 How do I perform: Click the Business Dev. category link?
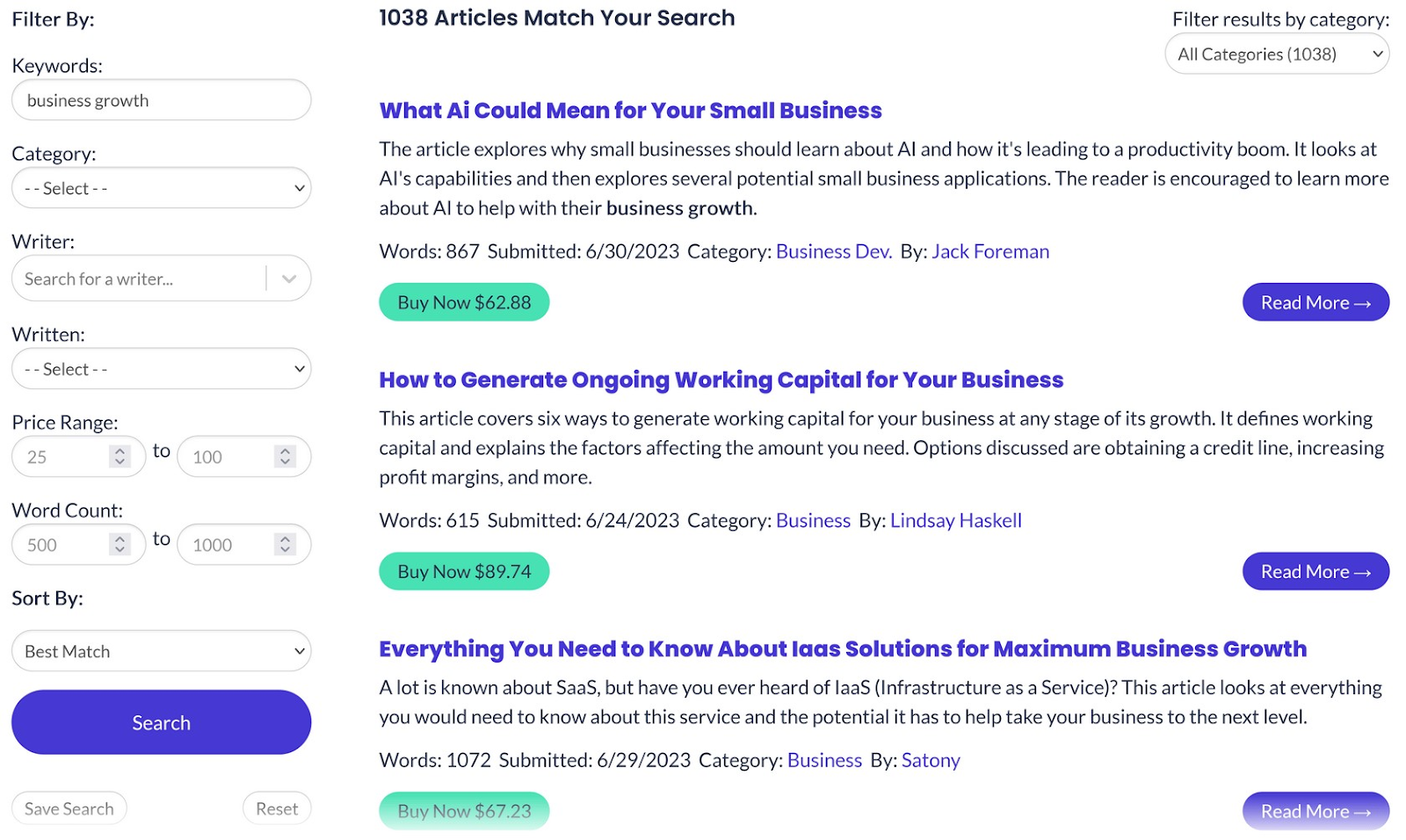(x=833, y=251)
